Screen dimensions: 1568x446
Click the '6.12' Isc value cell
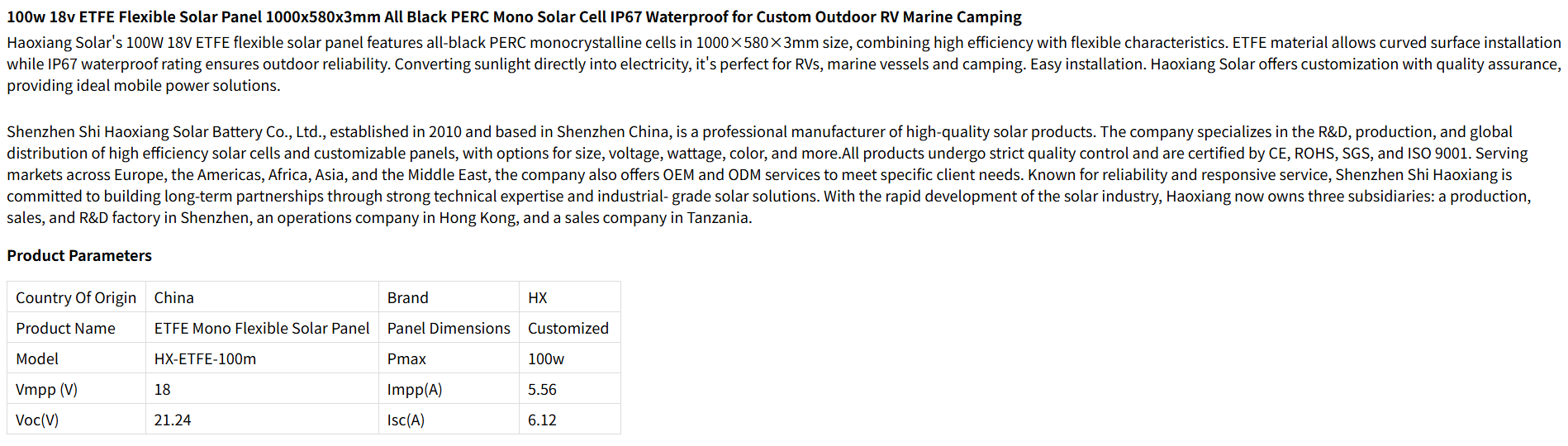coord(542,420)
